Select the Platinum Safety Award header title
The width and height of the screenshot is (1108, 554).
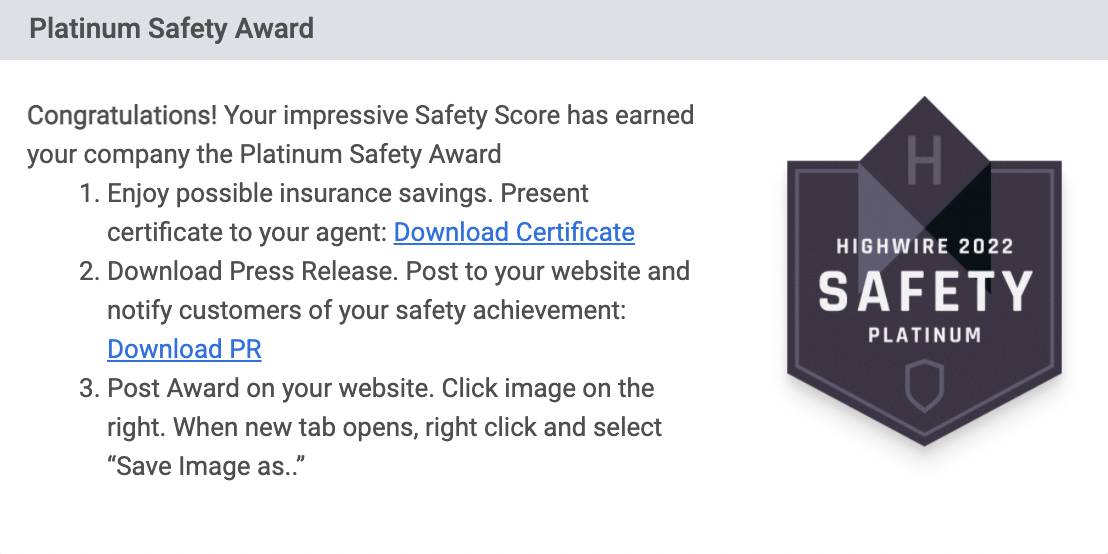[x=172, y=29]
